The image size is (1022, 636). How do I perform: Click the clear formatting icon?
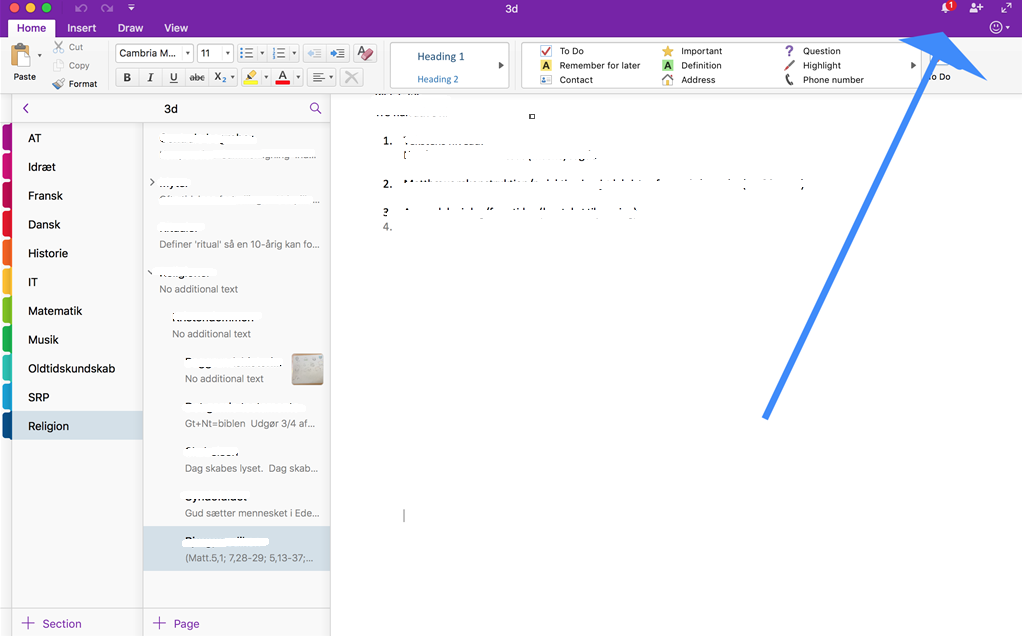[366, 53]
